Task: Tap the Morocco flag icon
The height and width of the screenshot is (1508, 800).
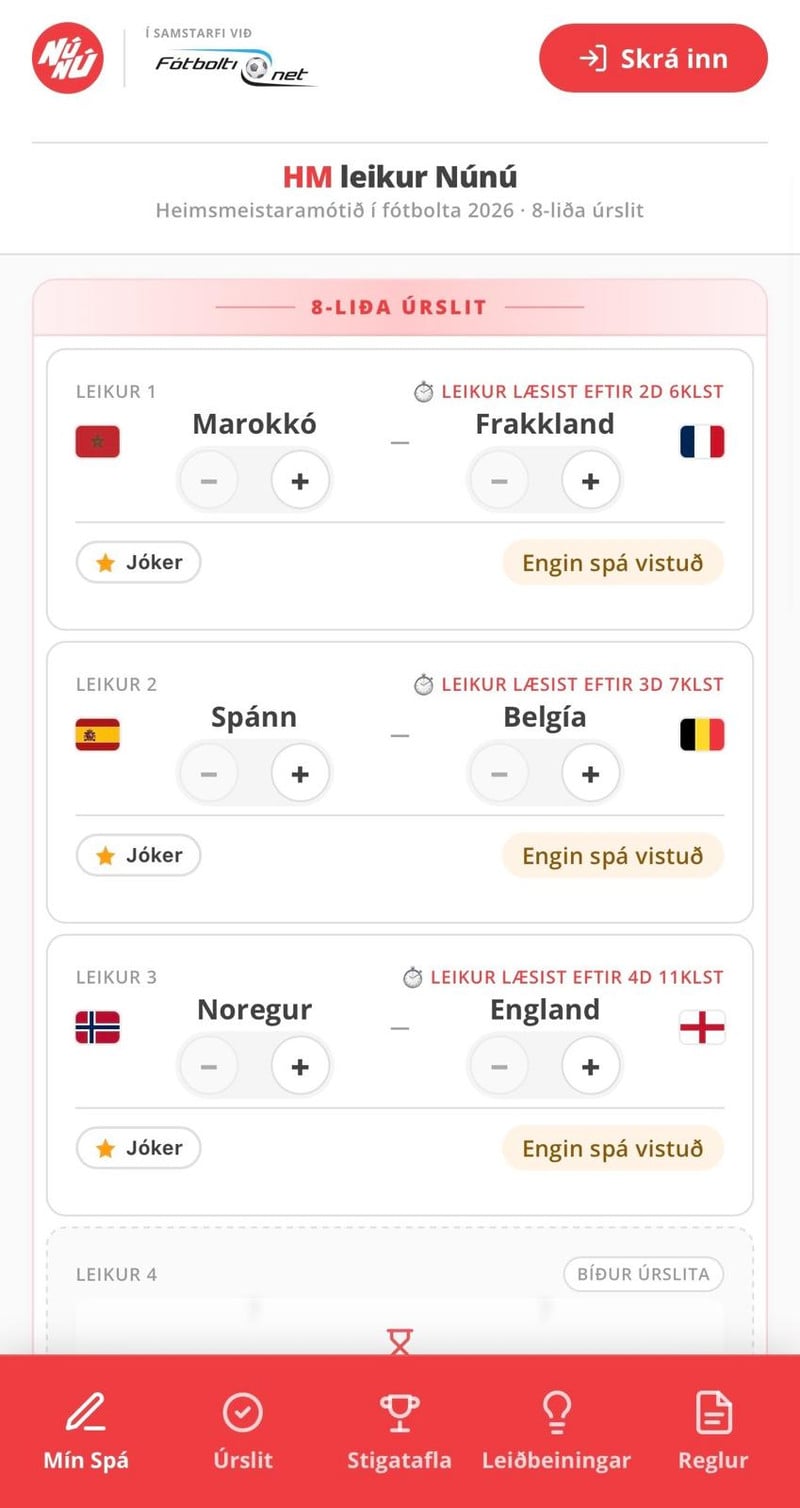Action: (98, 441)
